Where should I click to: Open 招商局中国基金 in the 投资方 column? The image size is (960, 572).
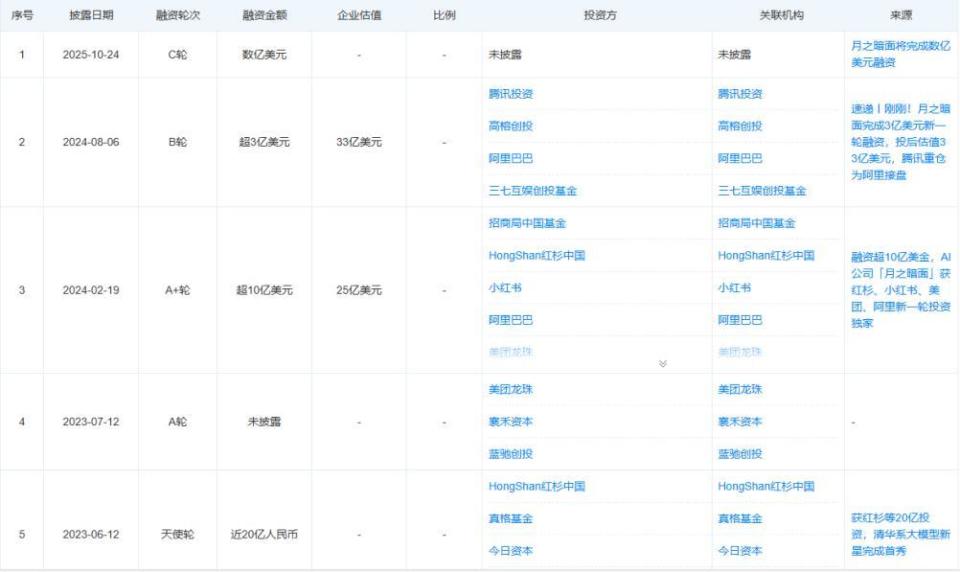pos(527,224)
